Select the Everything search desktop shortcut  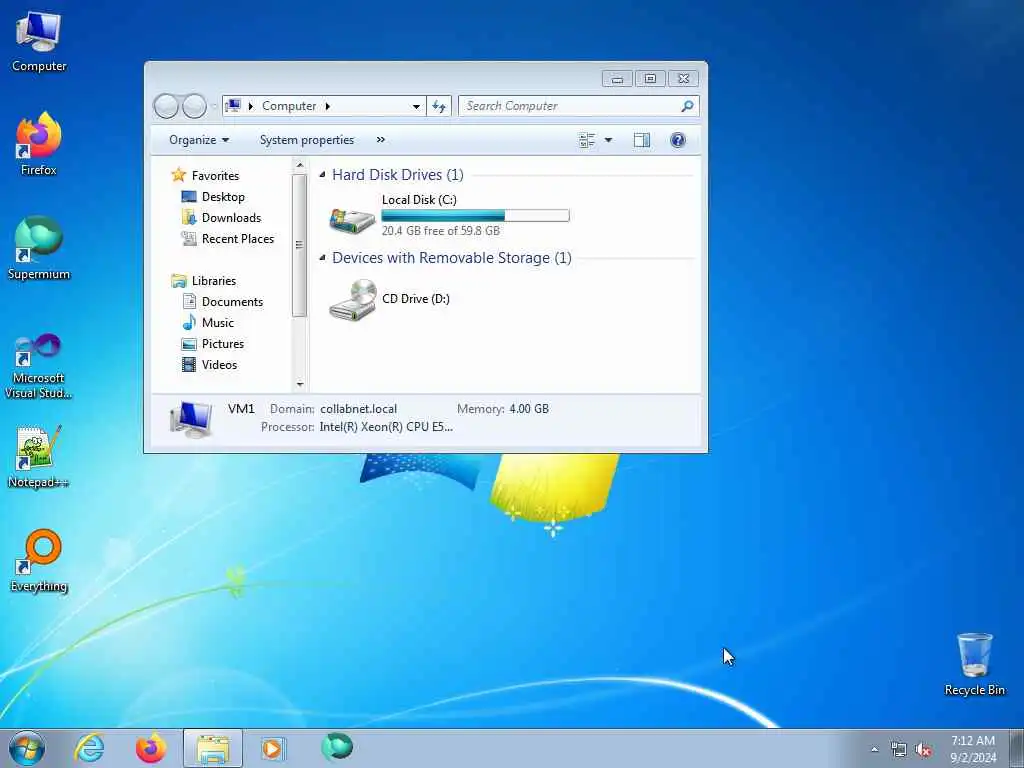pos(39,560)
